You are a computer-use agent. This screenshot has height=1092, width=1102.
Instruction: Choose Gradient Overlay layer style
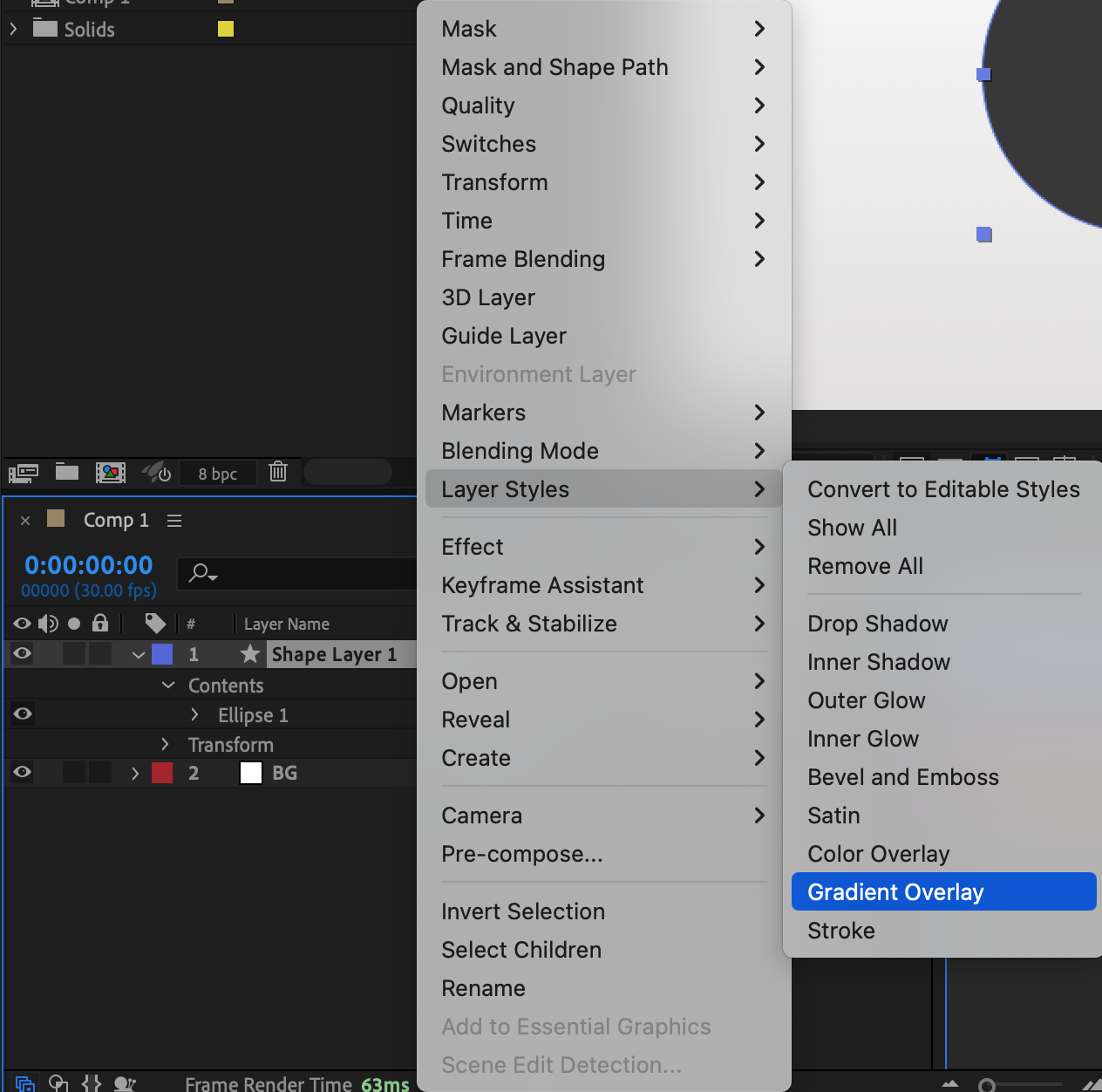pos(895,892)
